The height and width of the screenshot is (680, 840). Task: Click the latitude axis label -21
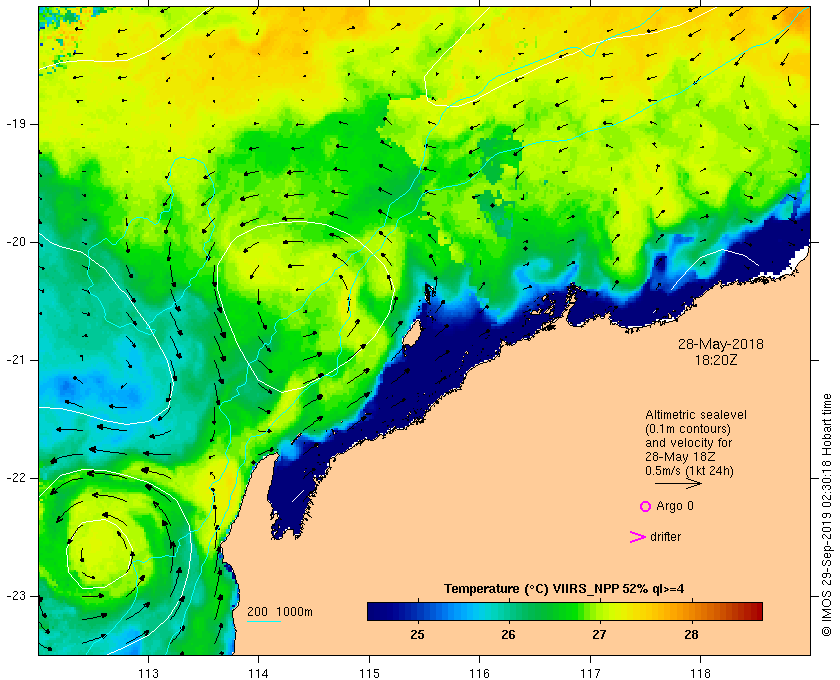(15, 360)
